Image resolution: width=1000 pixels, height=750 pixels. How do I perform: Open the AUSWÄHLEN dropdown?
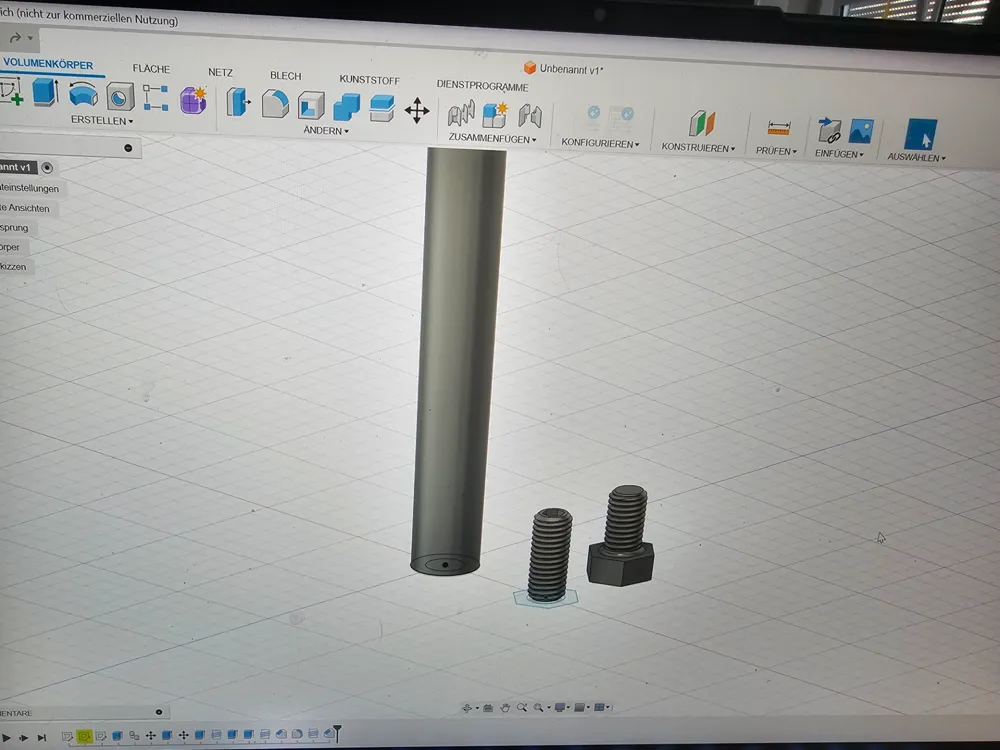(x=916, y=158)
